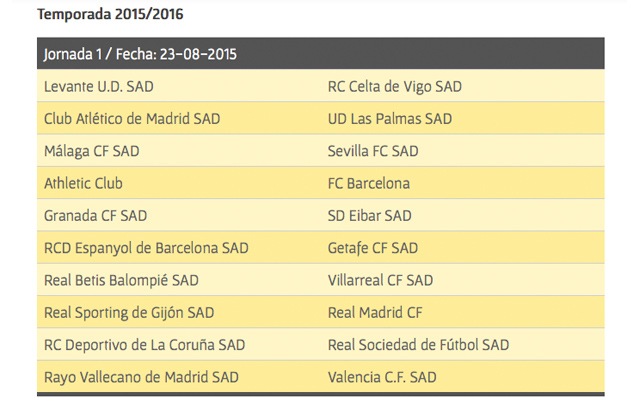Click the Temporada 2015/2016 heading

(110, 15)
